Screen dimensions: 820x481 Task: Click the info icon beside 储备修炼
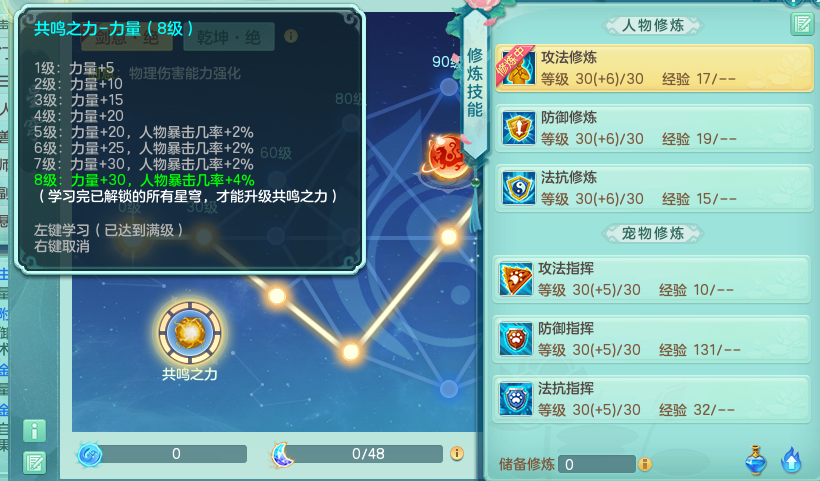click(645, 463)
